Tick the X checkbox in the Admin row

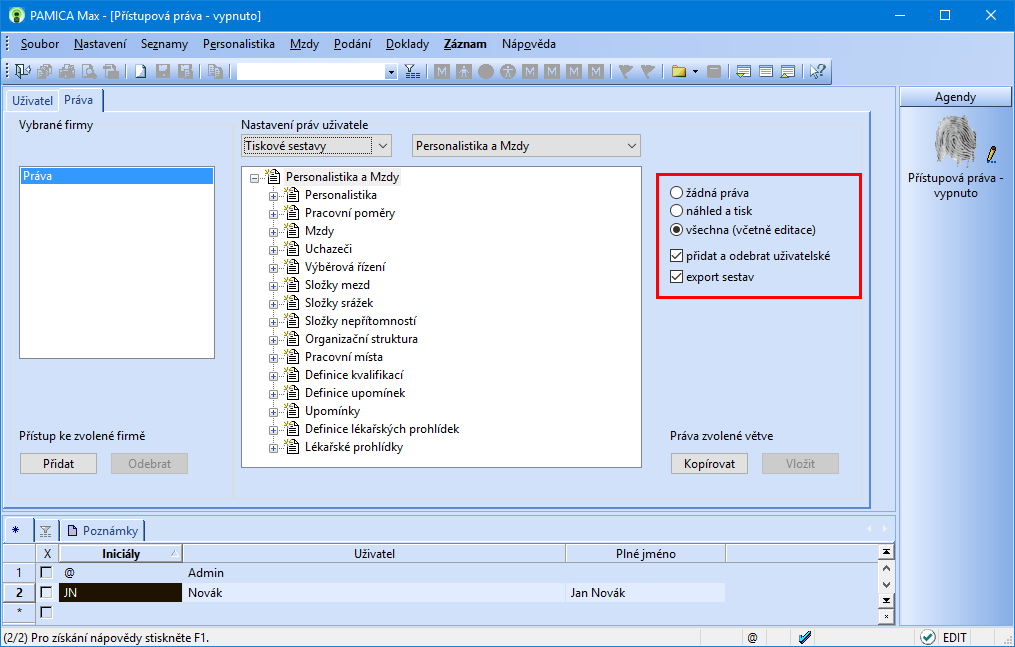46,573
